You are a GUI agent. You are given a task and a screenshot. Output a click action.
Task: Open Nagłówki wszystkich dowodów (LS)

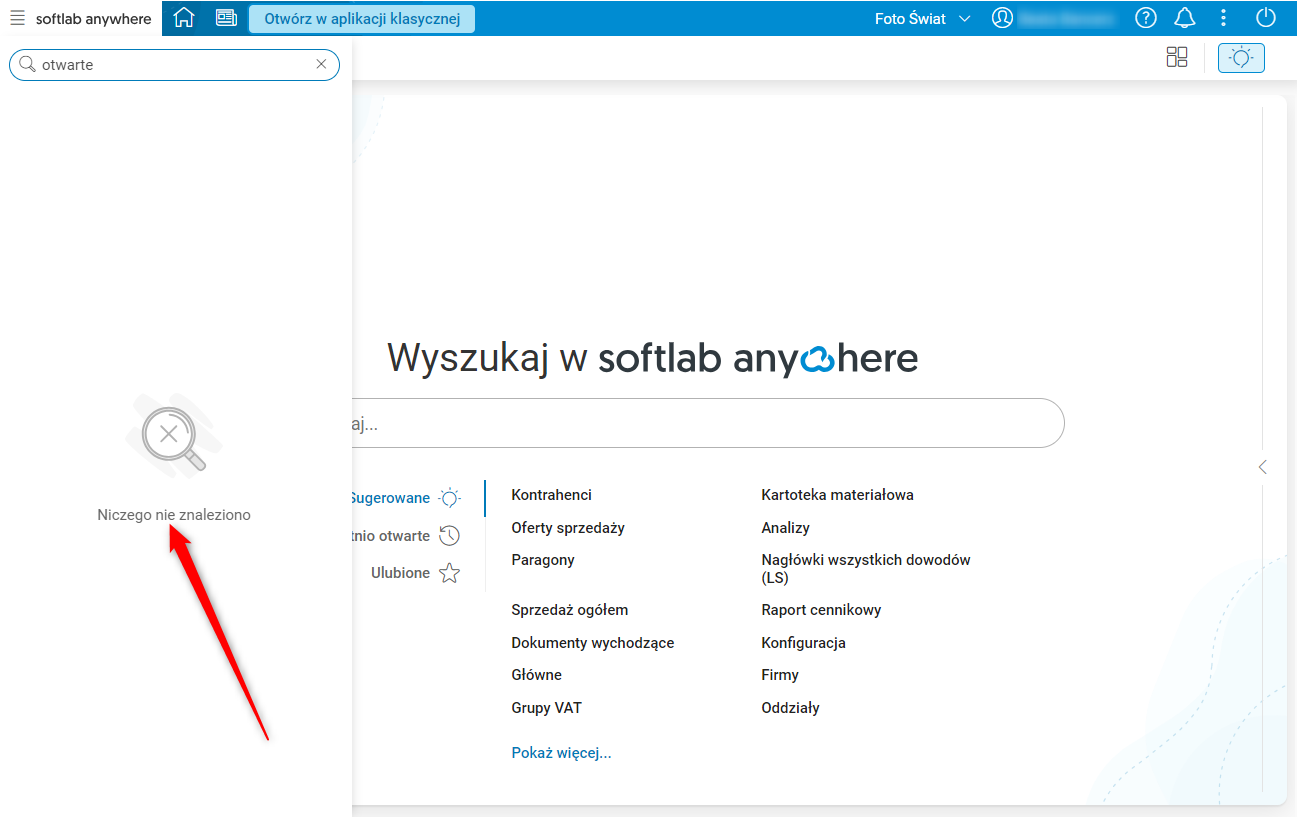866,569
